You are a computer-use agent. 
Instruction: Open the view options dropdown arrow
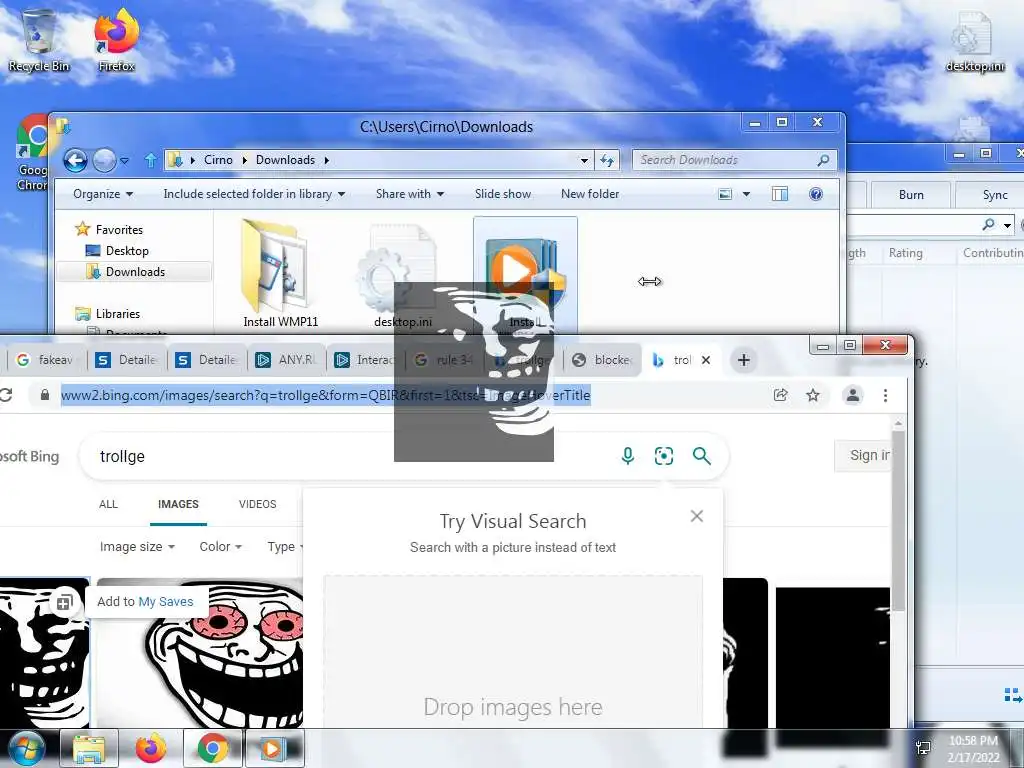746,194
